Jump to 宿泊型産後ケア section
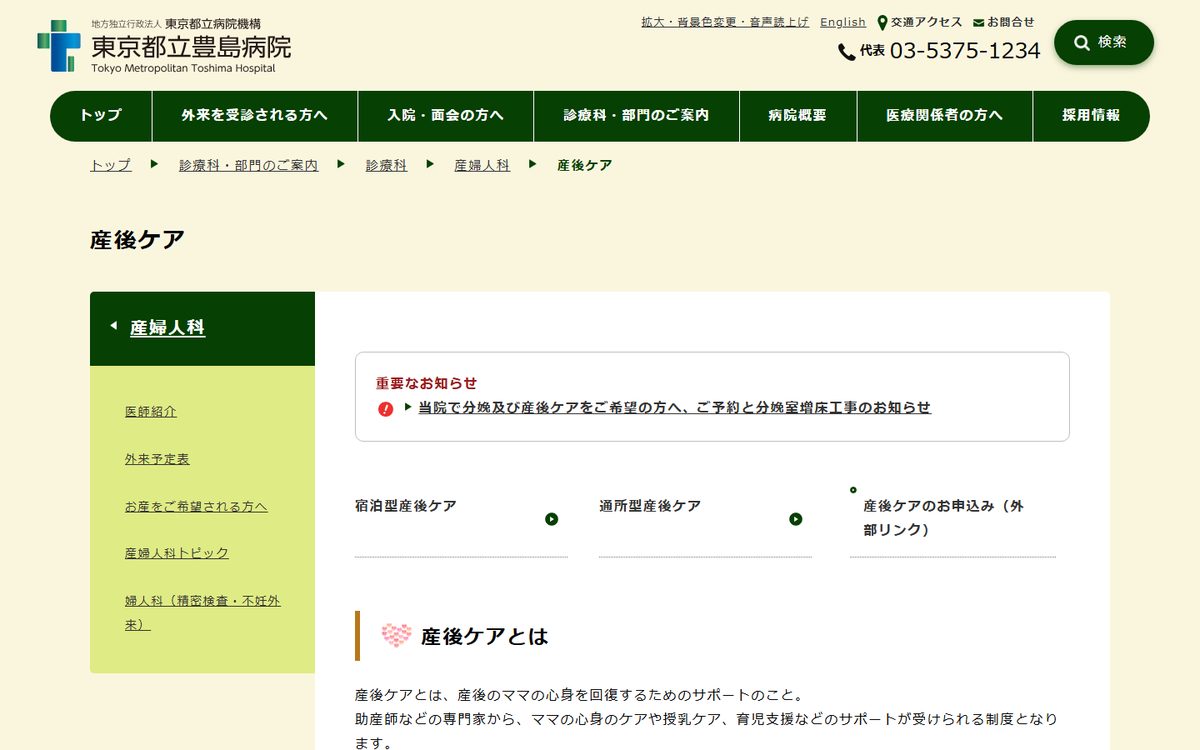1200x750 pixels. [461, 518]
